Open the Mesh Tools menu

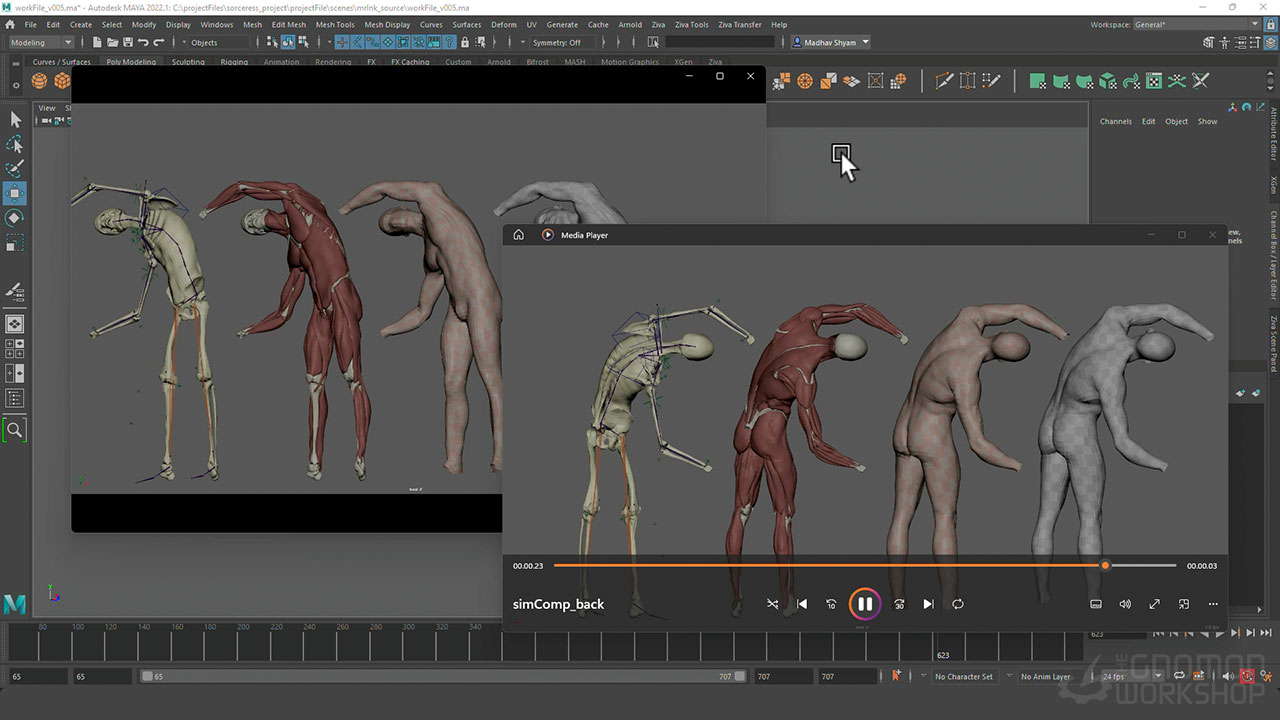(x=335, y=24)
